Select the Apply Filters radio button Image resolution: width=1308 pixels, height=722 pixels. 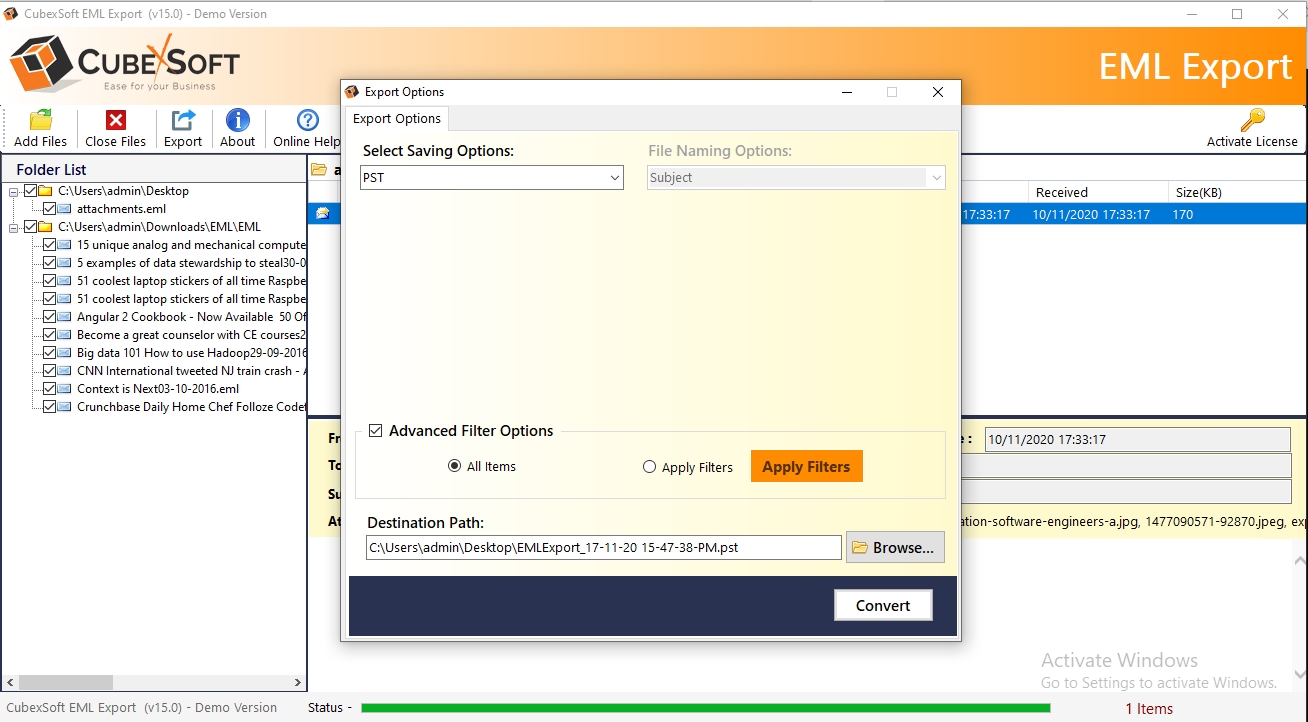(650, 467)
